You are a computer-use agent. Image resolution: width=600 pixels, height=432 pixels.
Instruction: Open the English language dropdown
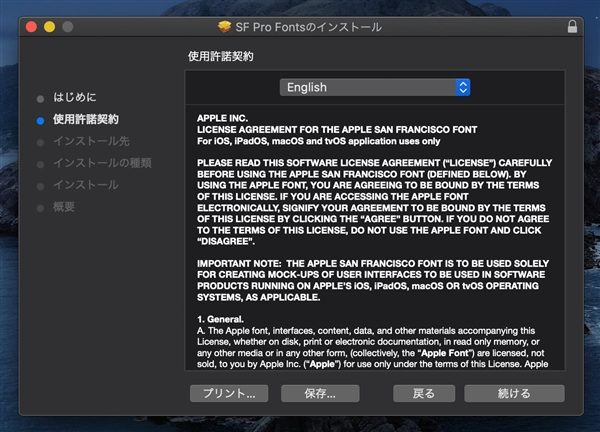click(375, 87)
